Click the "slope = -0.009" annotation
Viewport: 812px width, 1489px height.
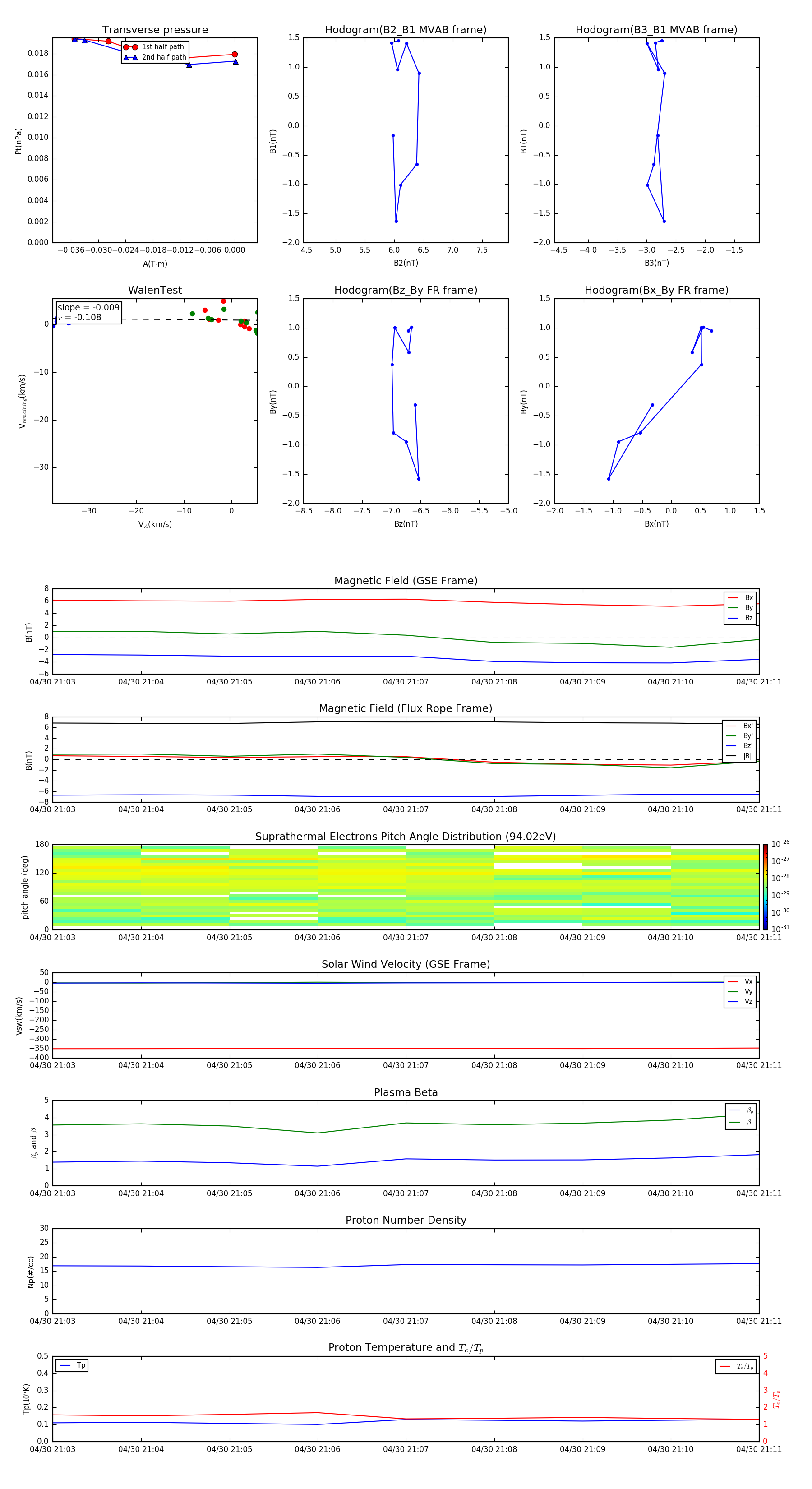[88, 308]
